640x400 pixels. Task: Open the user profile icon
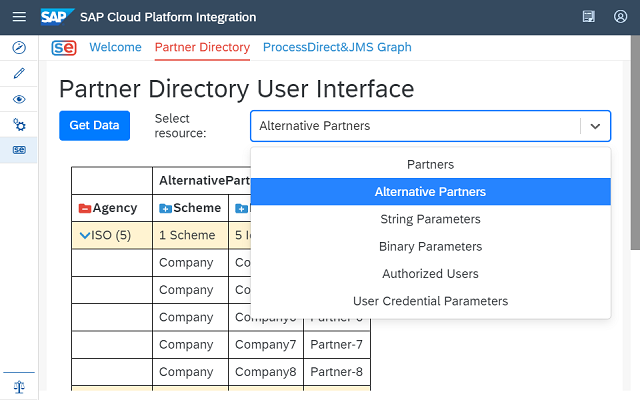(620, 17)
